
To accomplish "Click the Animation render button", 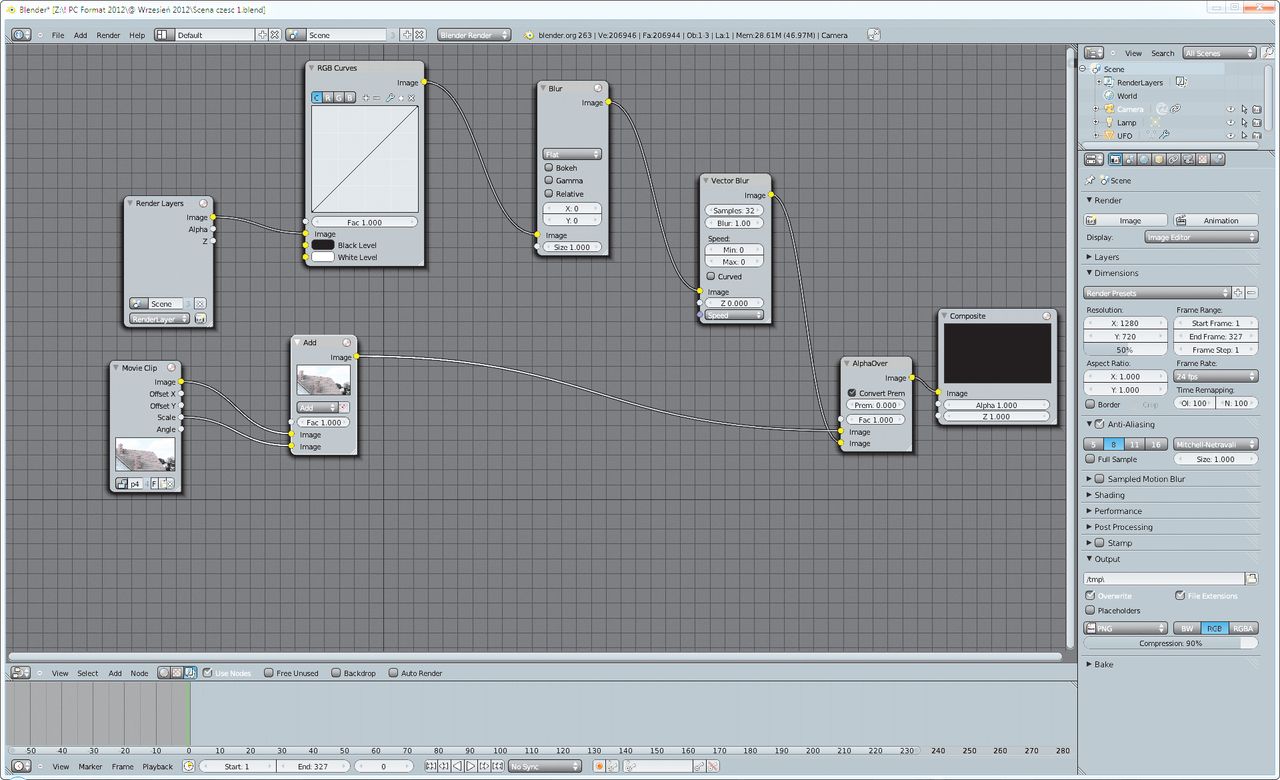I will point(1215,220).
